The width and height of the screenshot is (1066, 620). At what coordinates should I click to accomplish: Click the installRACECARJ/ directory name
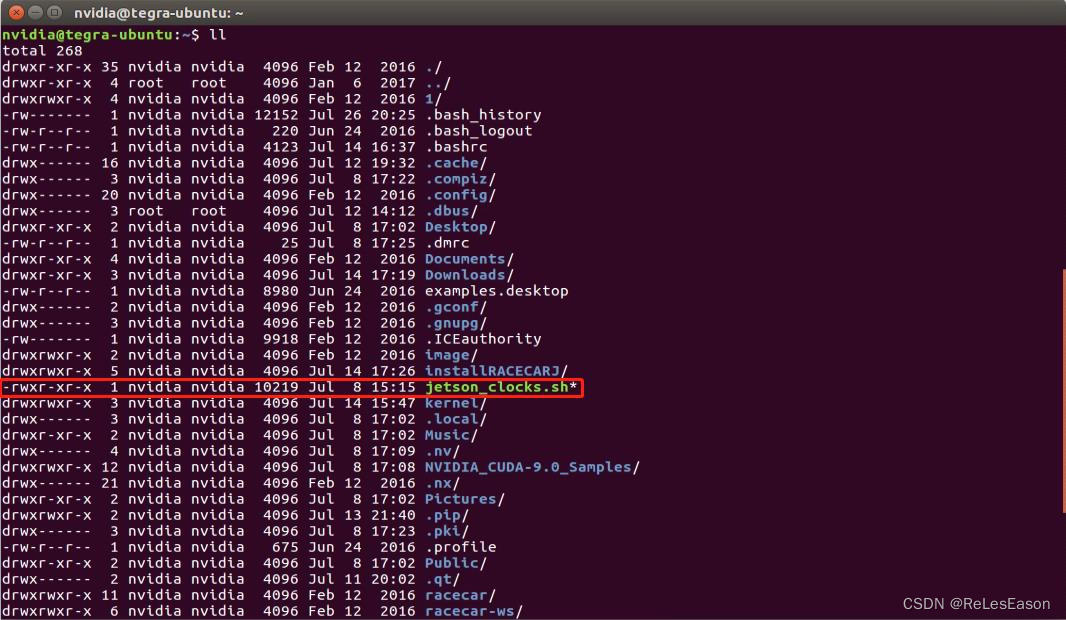[x=496, y=371]
